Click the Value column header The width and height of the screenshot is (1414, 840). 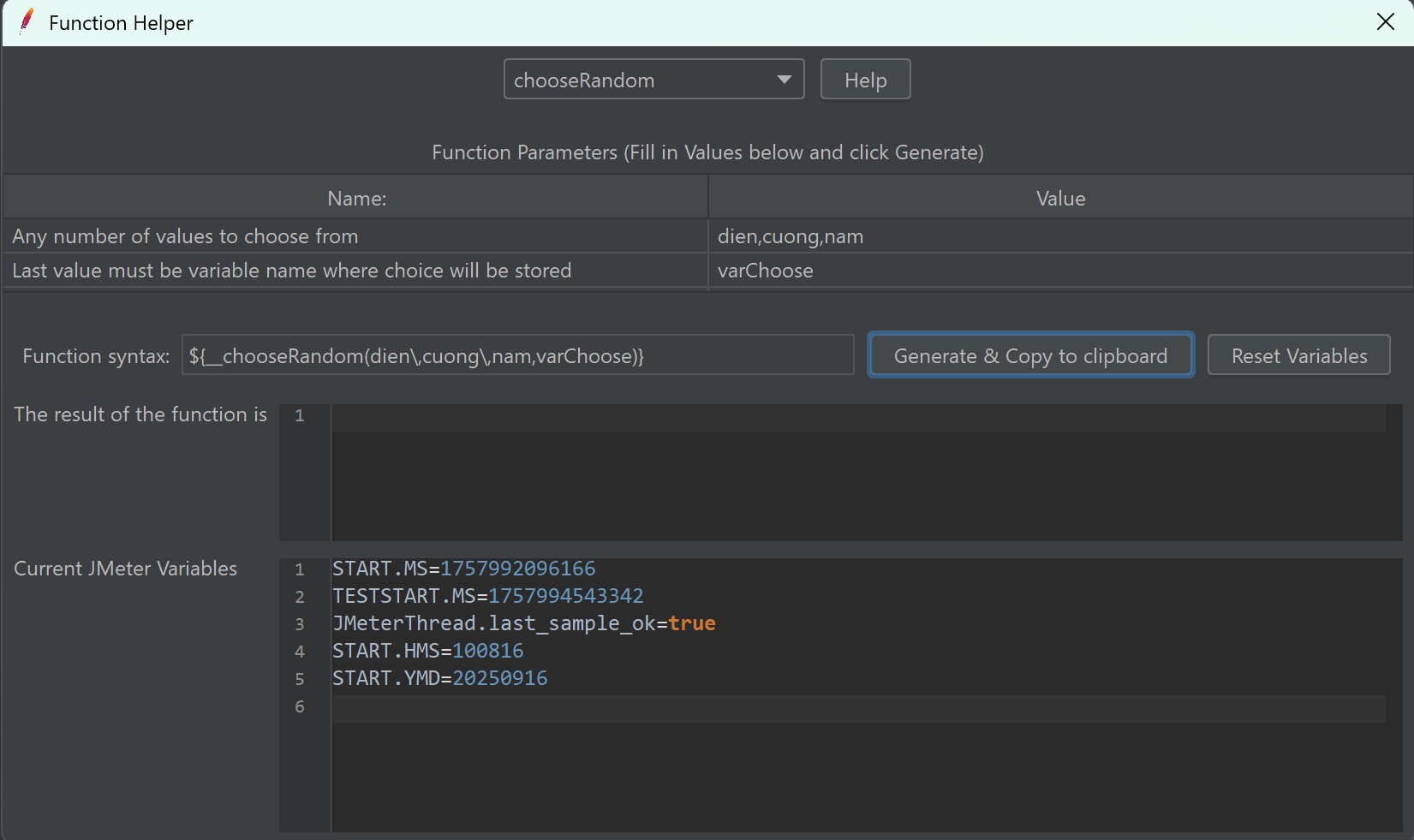(1060, 199)
